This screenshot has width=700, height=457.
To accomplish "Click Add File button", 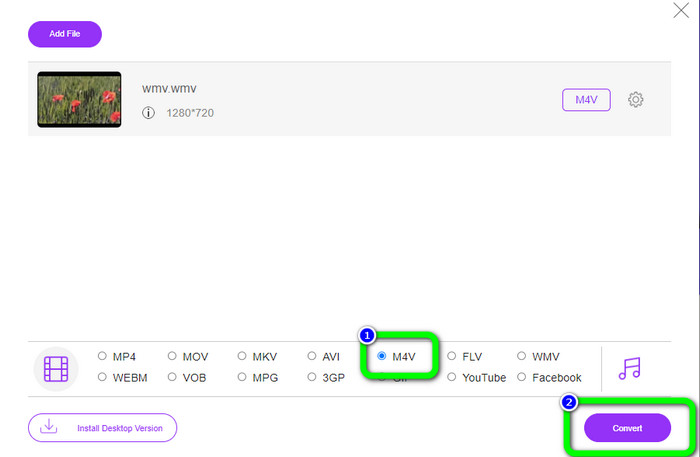I will click(65, 34).
